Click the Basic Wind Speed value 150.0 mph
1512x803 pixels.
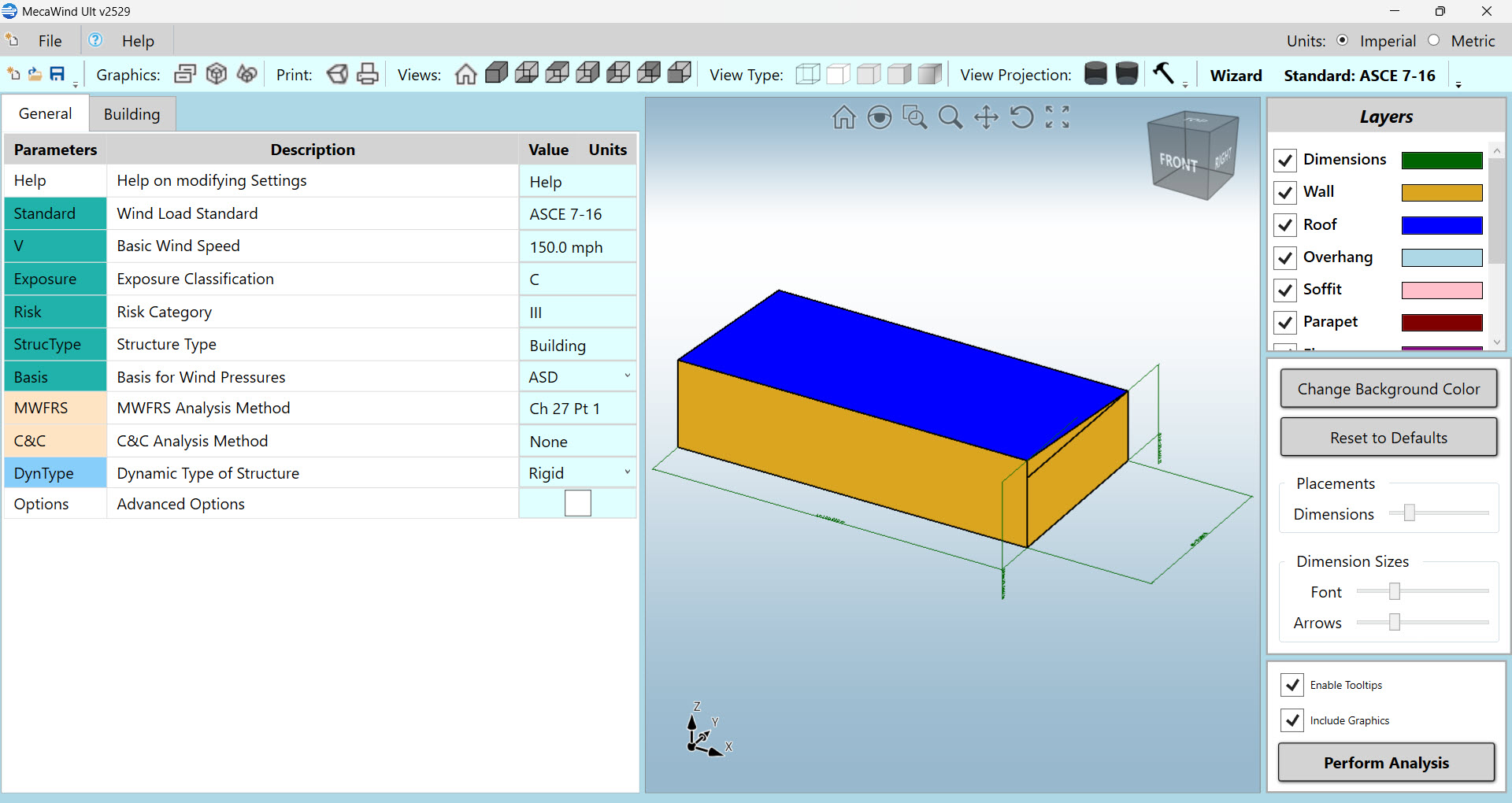click(x=577, y=247)
